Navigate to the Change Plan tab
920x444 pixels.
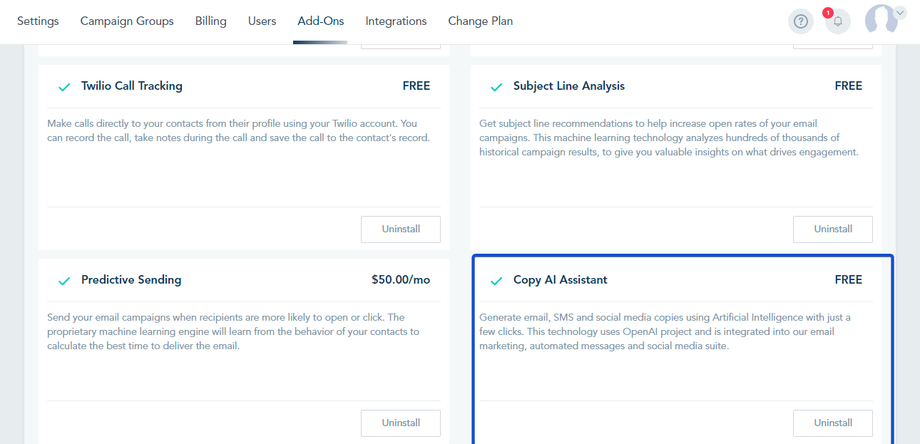(480, 21)
